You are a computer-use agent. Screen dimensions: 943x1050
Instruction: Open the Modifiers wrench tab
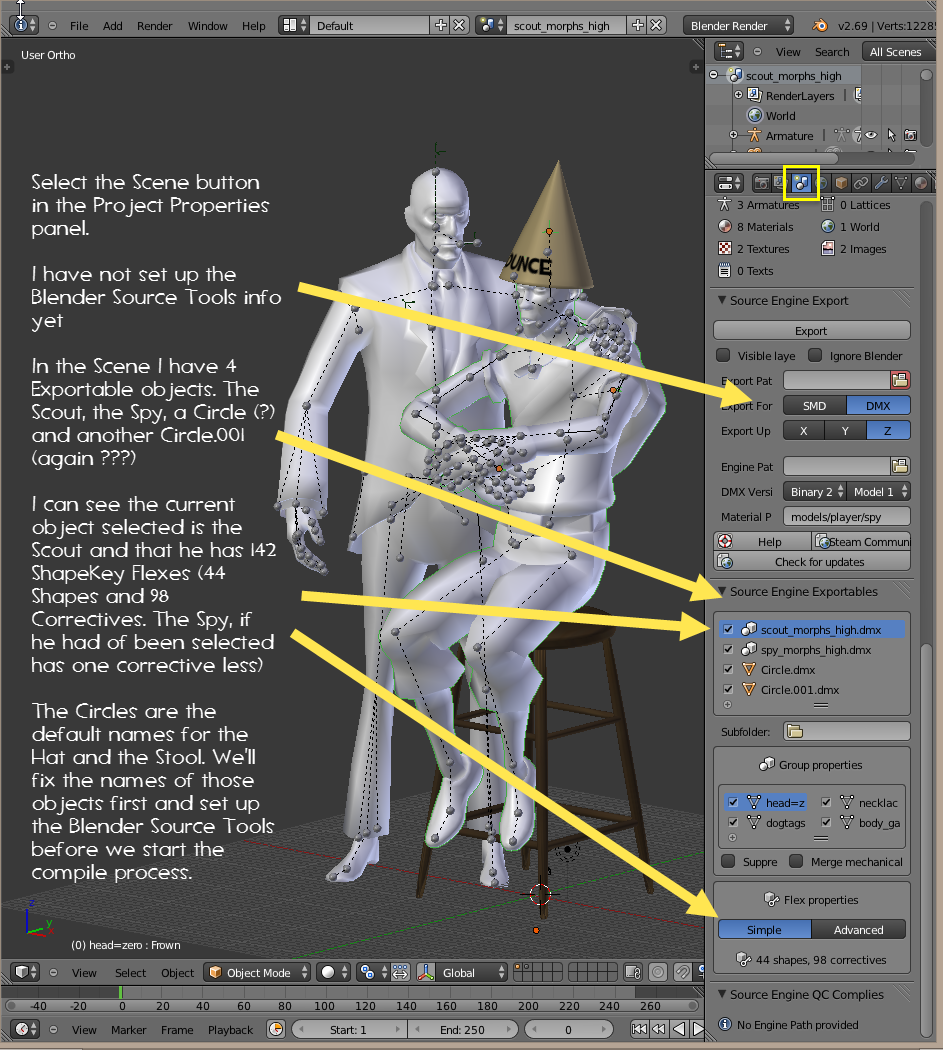pos(881,183)
